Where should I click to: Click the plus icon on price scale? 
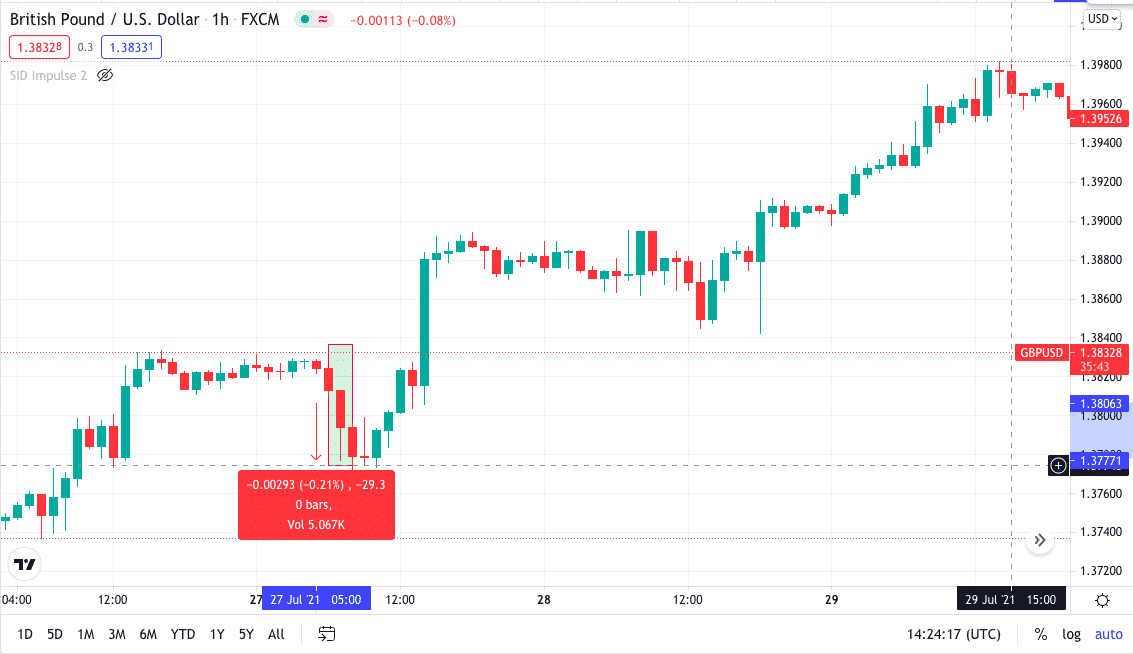(1058, 465)
